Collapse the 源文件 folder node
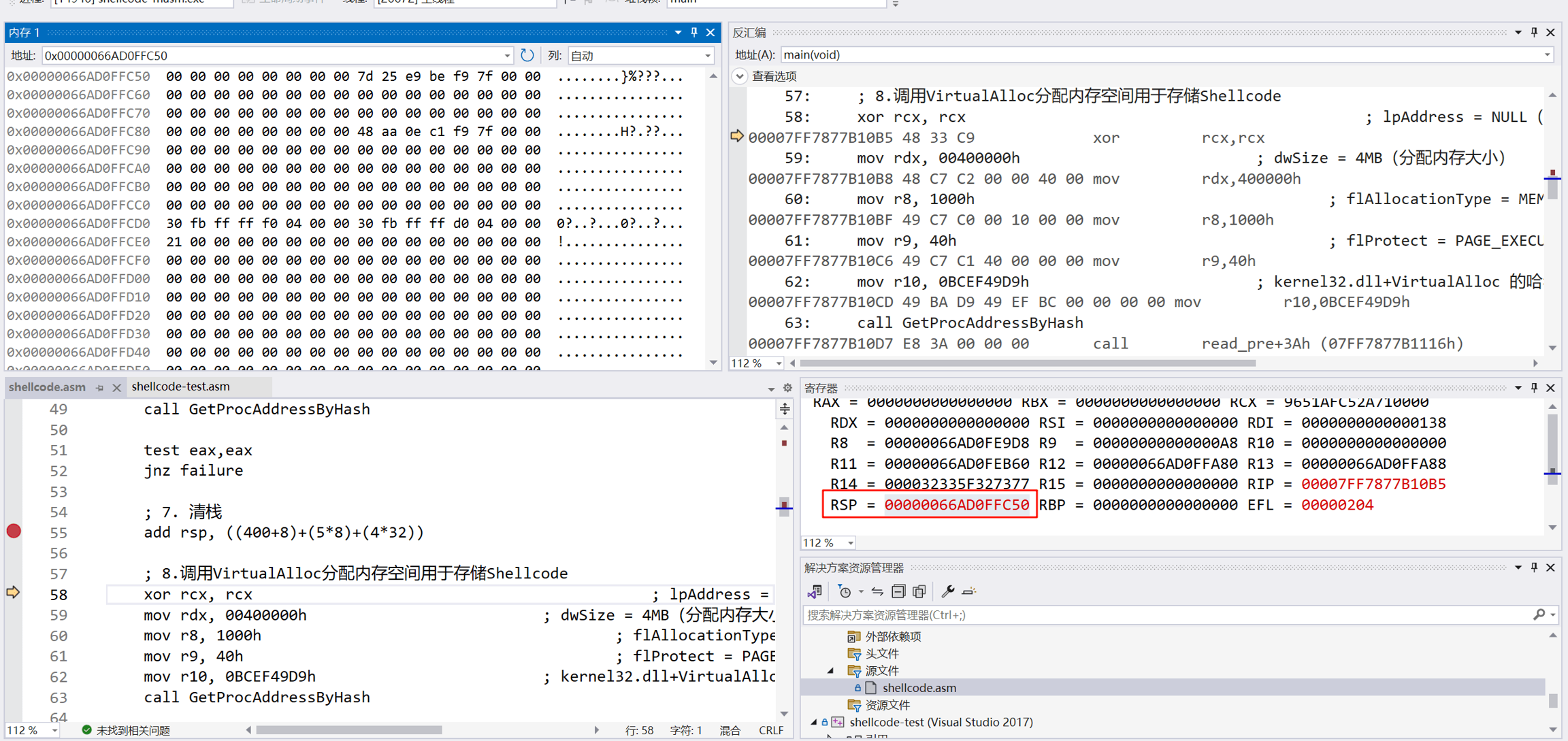Viewport: 1568px width, 741px height. coord(831,671)
